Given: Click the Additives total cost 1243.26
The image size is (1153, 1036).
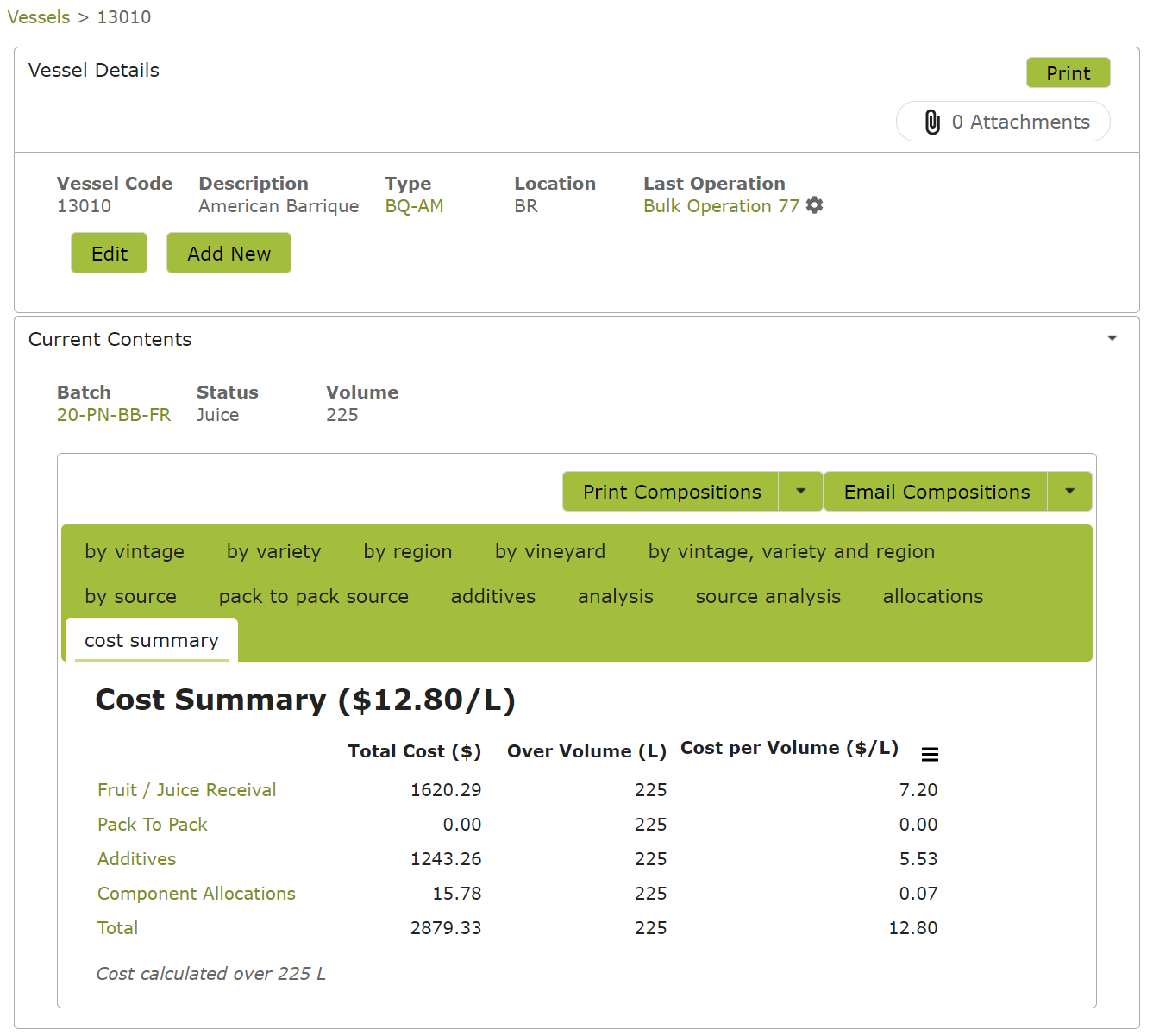Looking at the screenshot, I should [446, 859].
